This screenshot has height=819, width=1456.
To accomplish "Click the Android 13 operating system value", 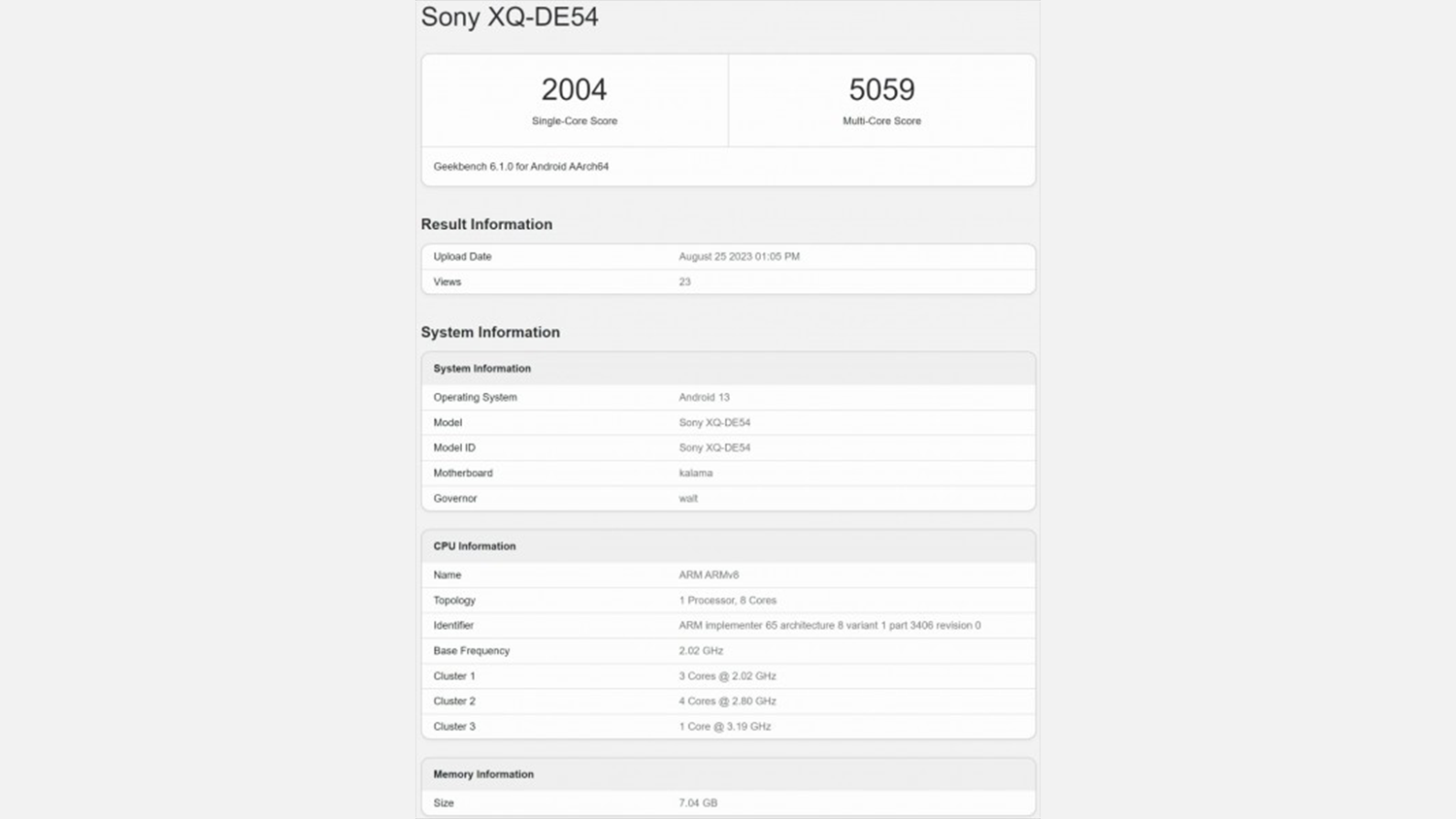I will [704, 398].
